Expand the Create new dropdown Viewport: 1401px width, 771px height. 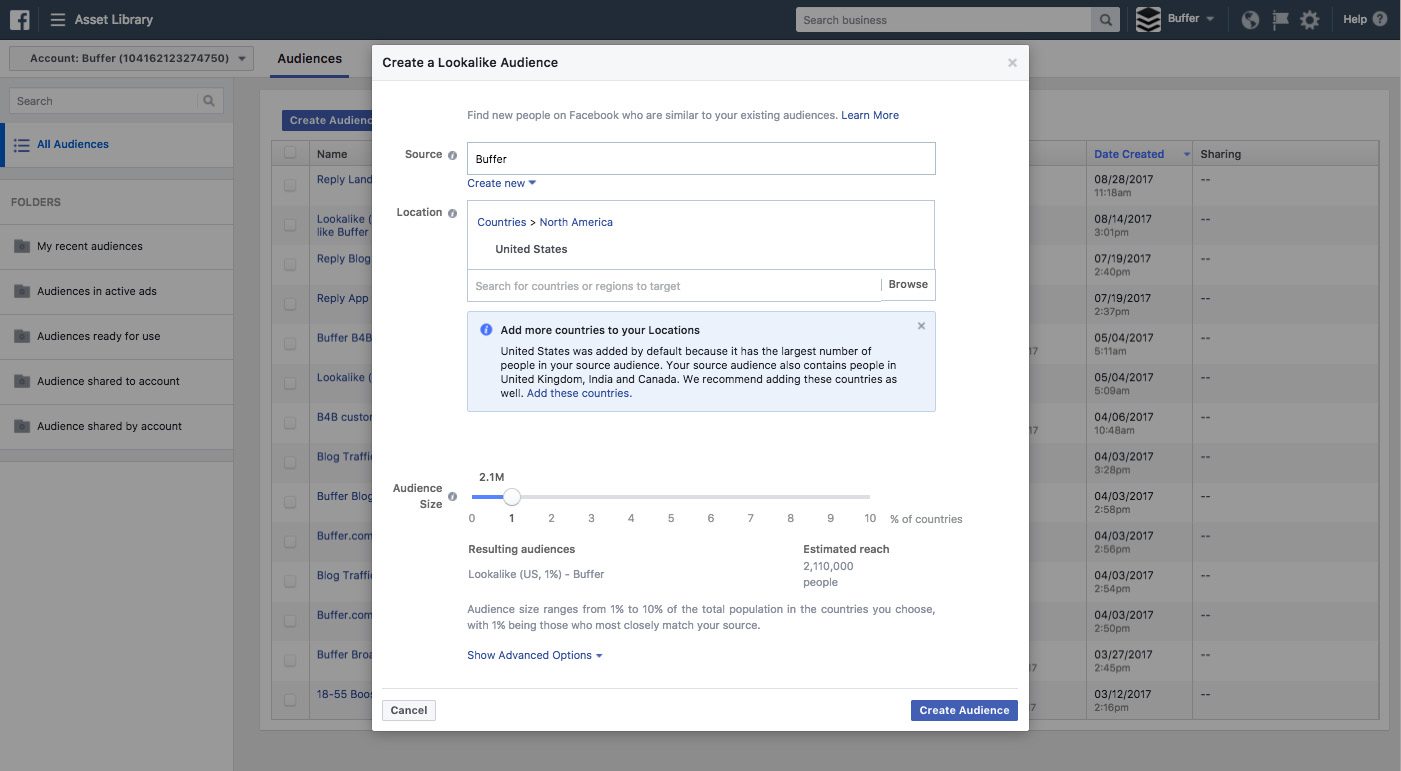point(502,183)
